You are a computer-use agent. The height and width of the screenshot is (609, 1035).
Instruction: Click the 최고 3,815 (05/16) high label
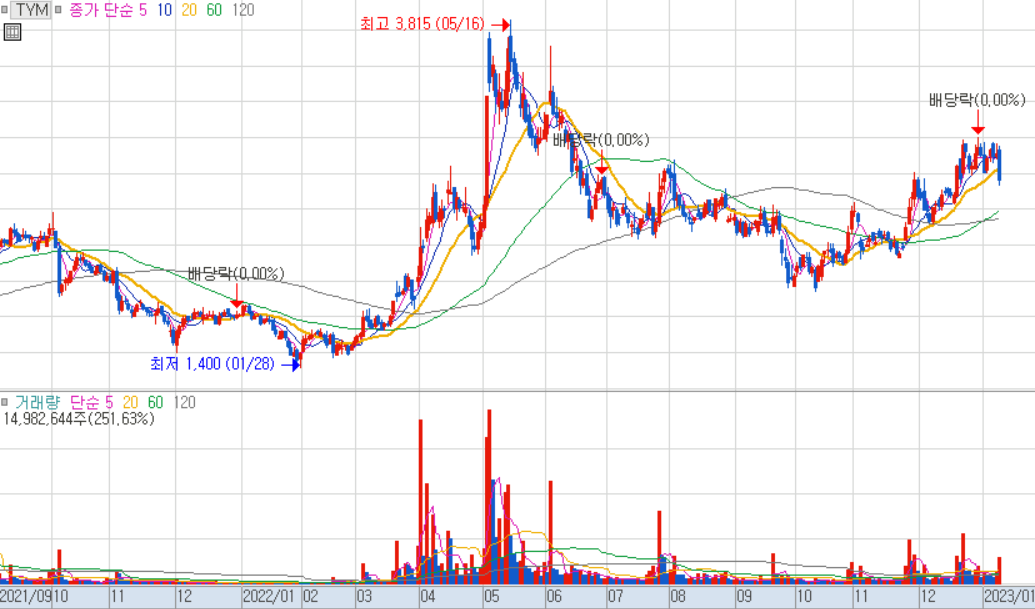[x=422, y=24]
